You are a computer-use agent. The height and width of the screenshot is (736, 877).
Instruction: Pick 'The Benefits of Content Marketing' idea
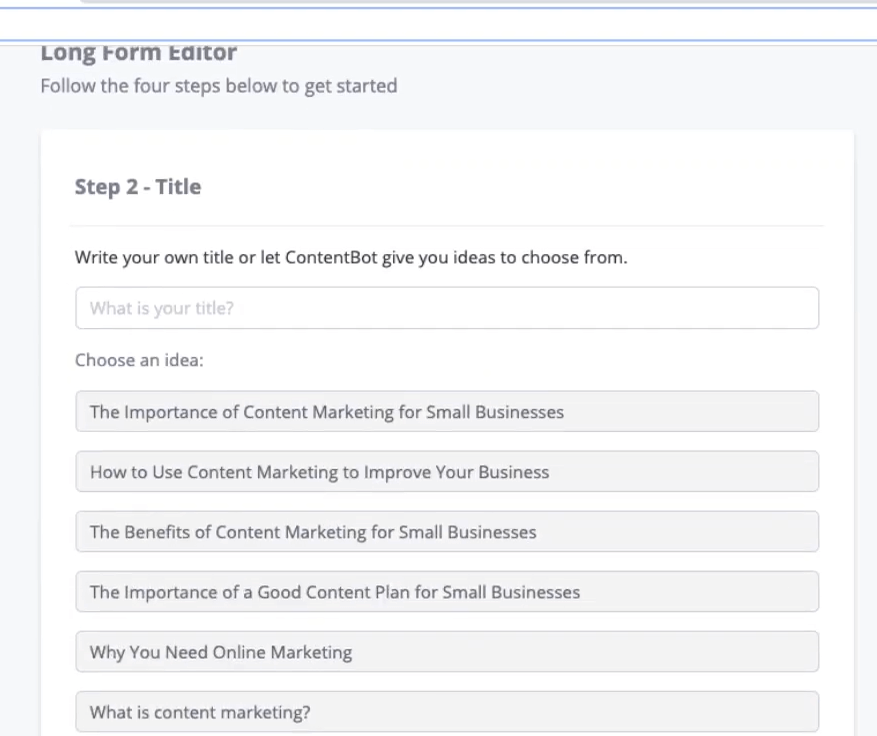point(447,531)
